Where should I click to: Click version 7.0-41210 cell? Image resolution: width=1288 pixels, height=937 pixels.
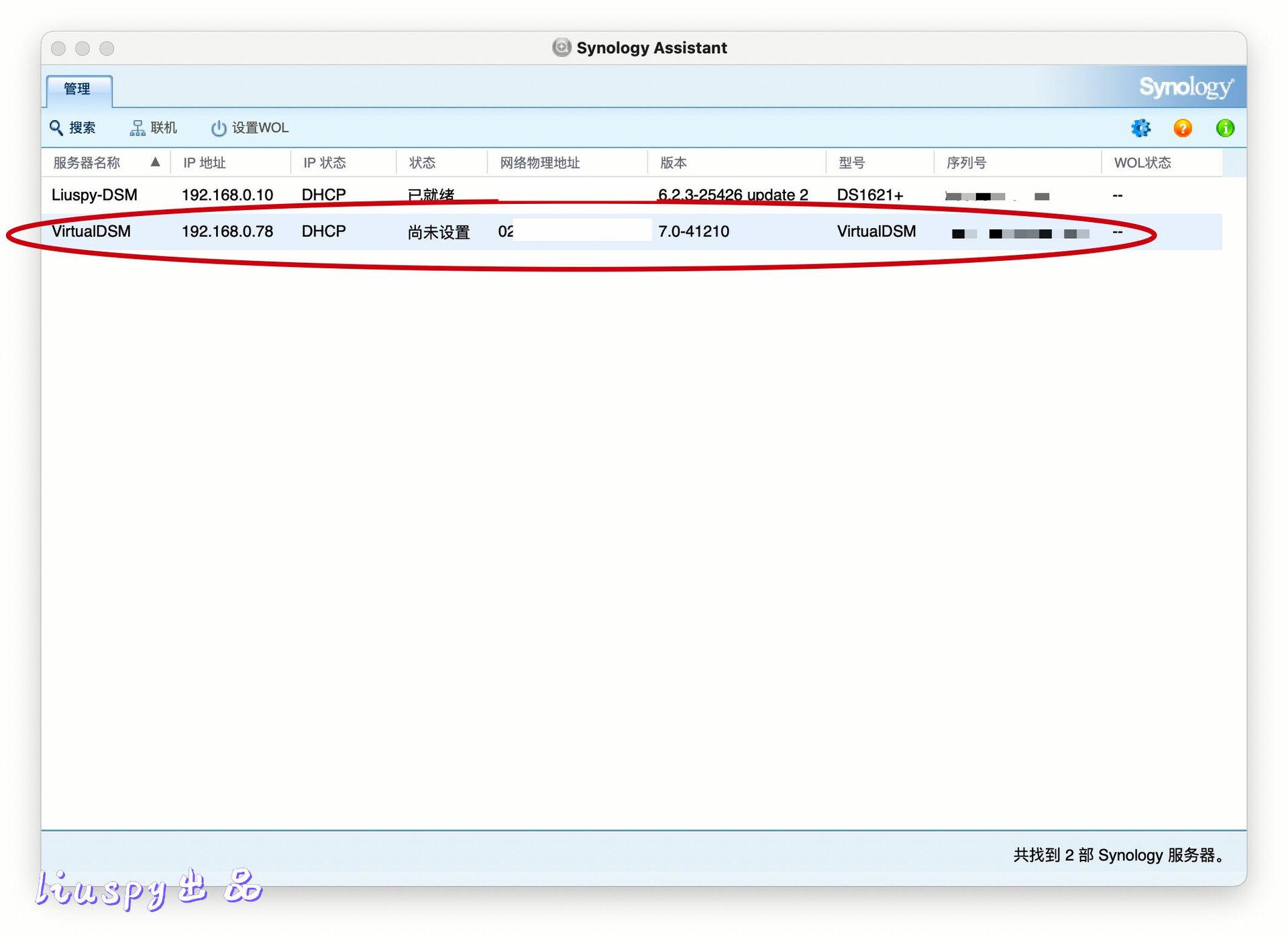[x=694, y=231]
